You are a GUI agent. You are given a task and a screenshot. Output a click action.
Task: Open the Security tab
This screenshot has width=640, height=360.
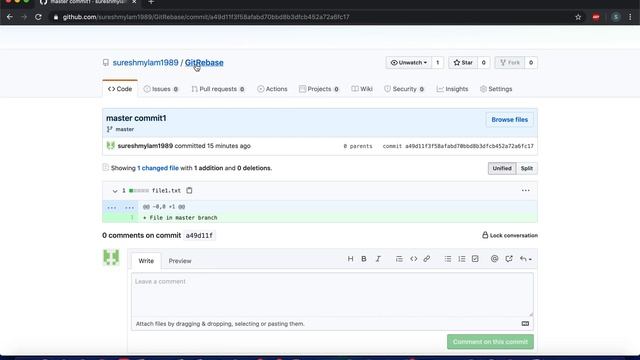(x=404, y=89)
